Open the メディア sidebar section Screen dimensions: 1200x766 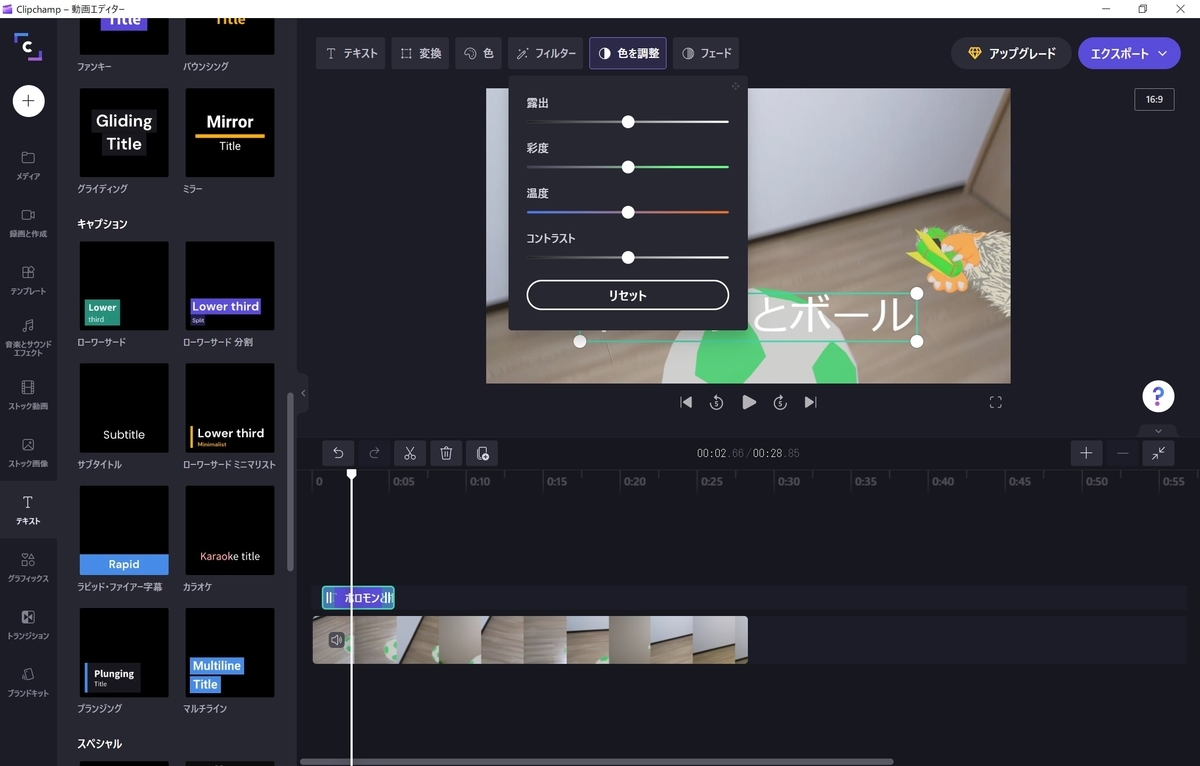tap(28, 165)
